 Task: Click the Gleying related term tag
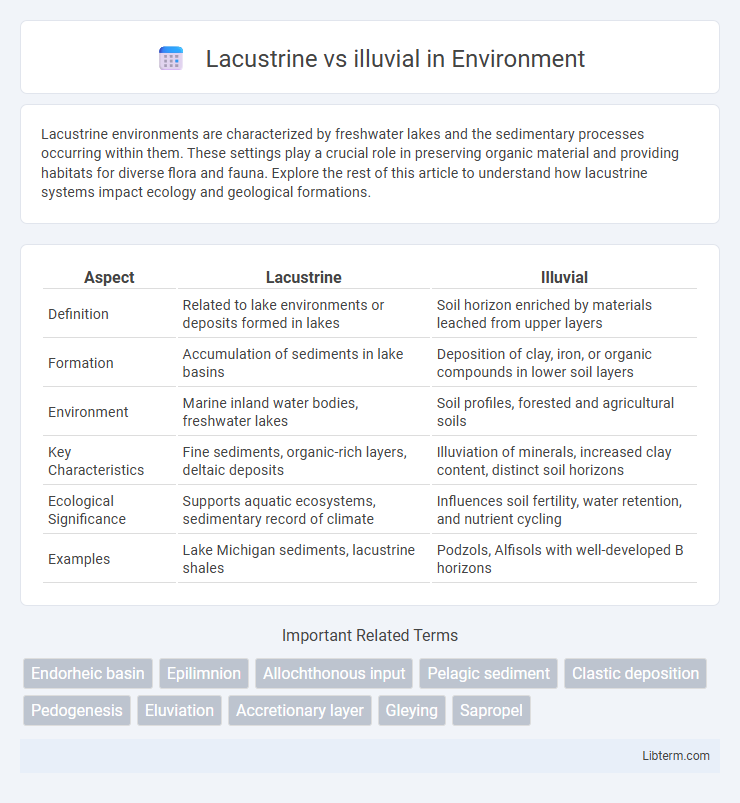coord(412,710)
